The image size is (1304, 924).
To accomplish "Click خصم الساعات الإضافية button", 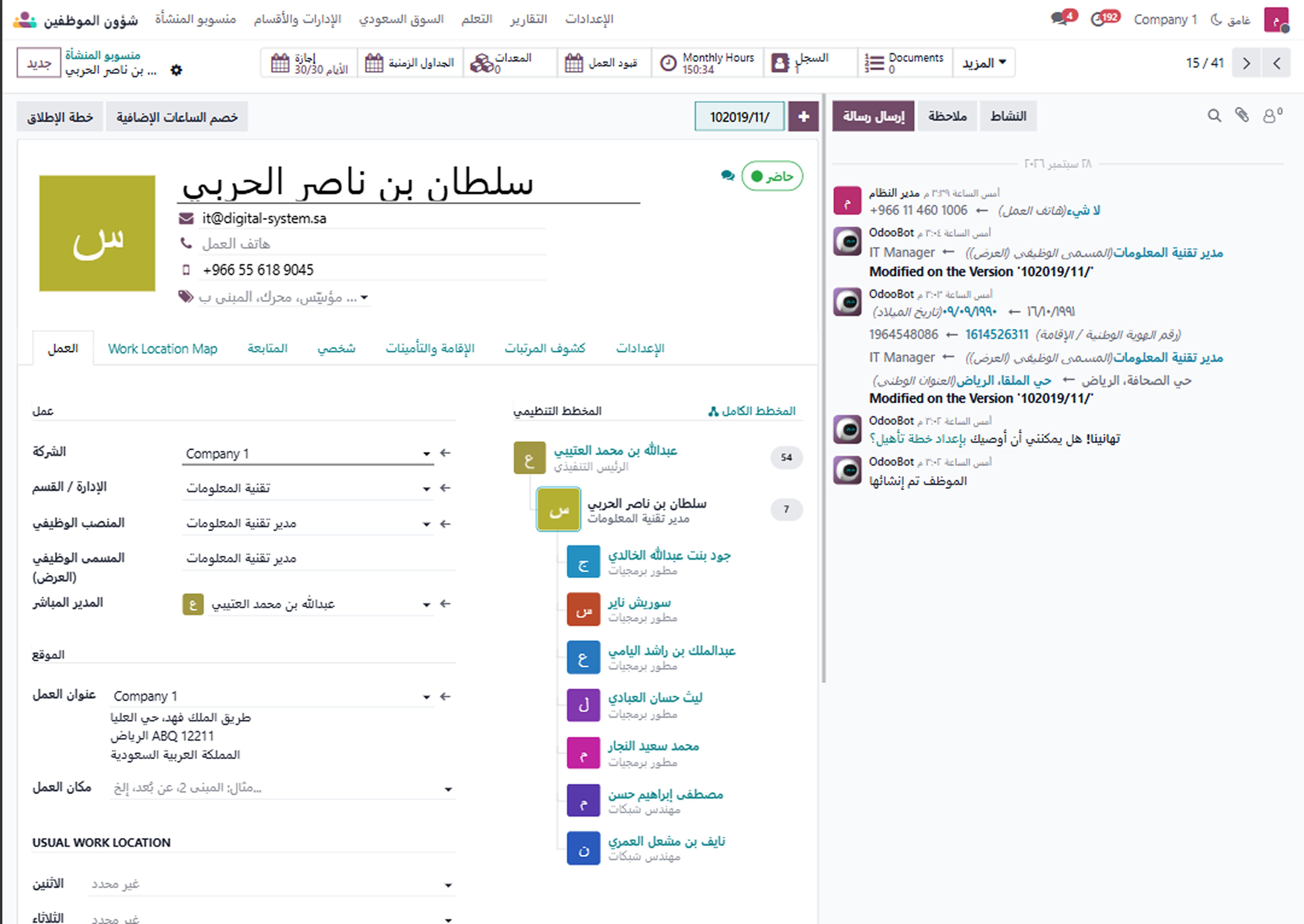I will pos(177,117).
